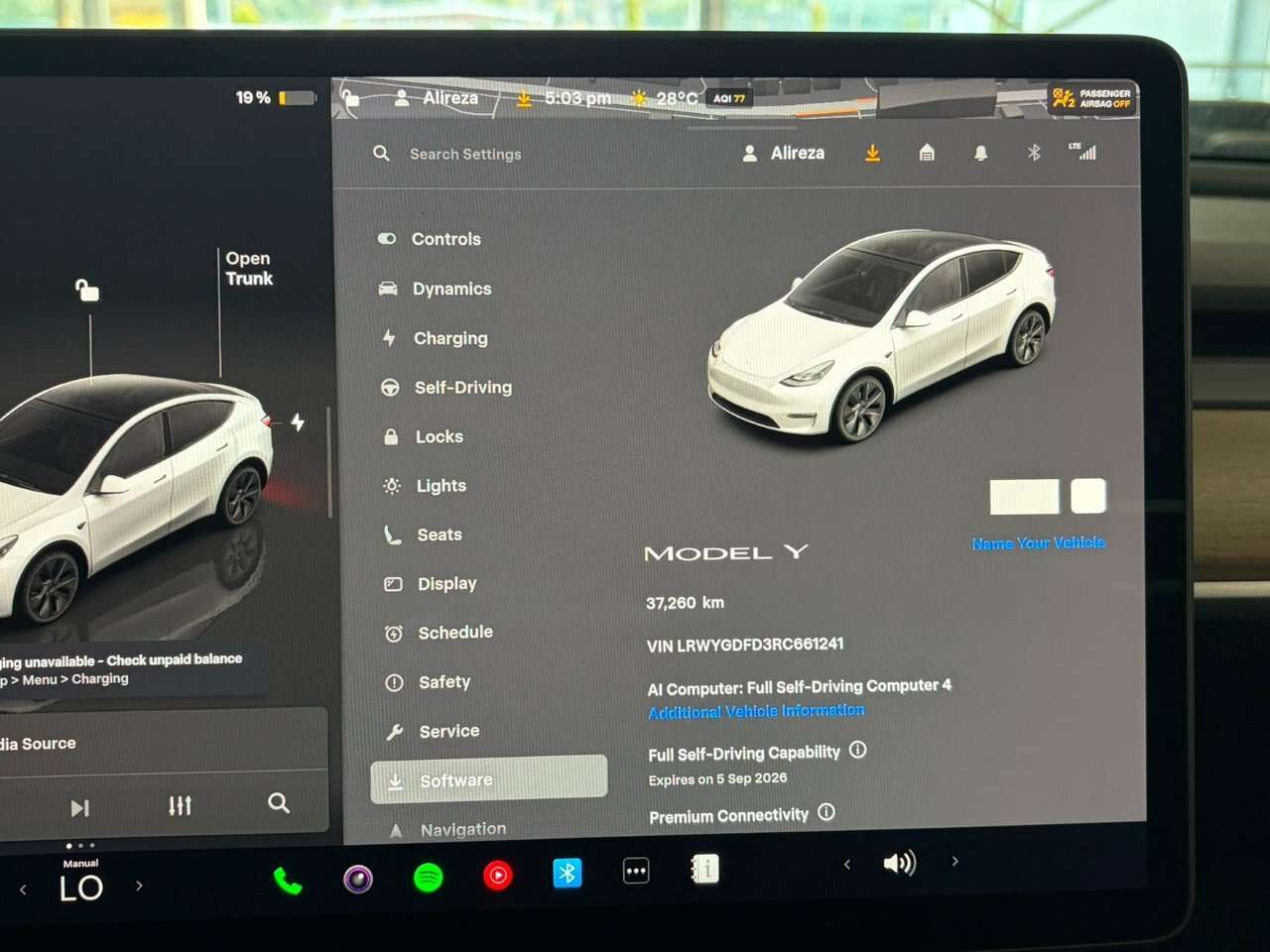Show info for Full Self-Driving Capability
This screenshot has width=1270, height=952.
[858, 751]
